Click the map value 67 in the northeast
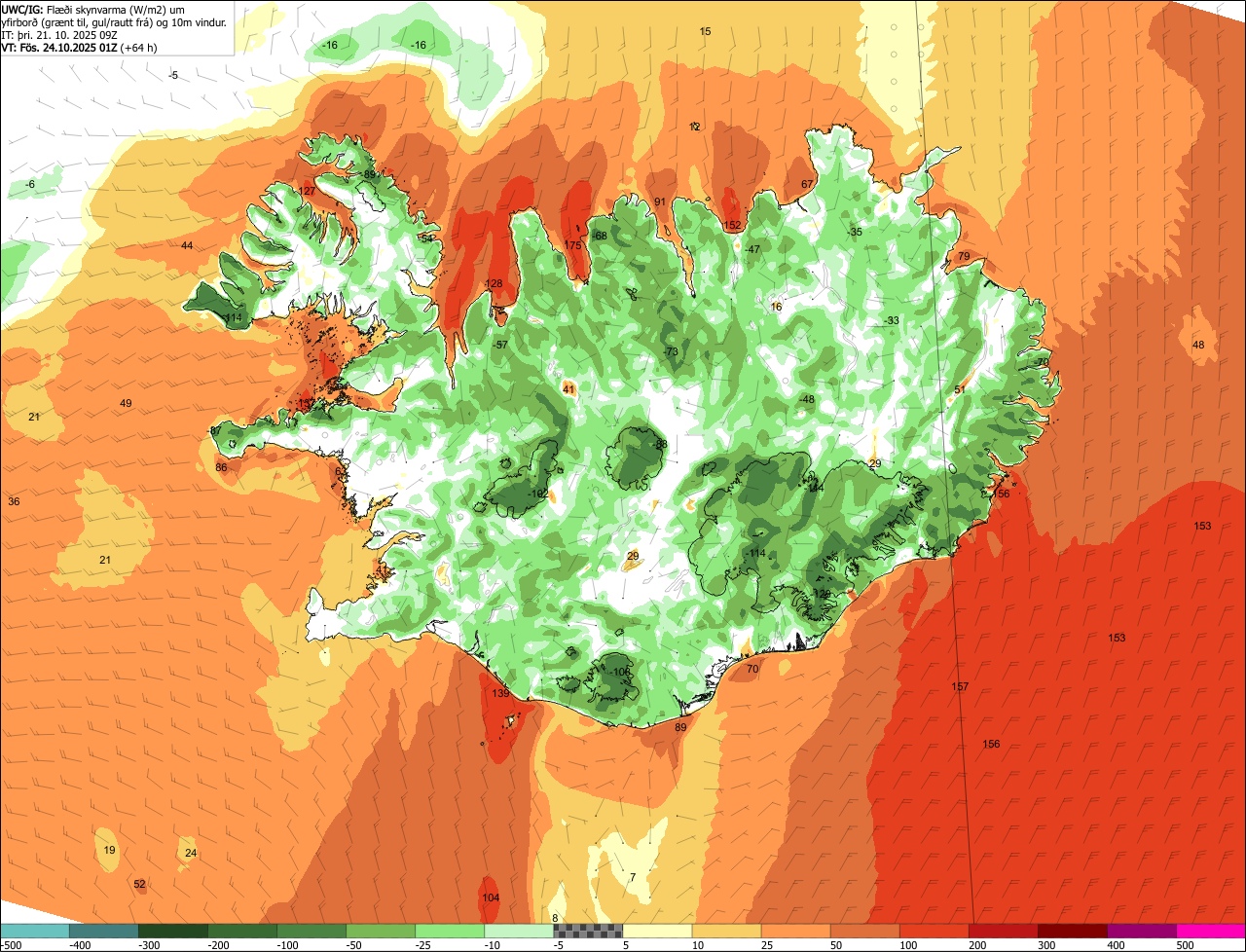1246x952 pixels. (x=806, y=184)
